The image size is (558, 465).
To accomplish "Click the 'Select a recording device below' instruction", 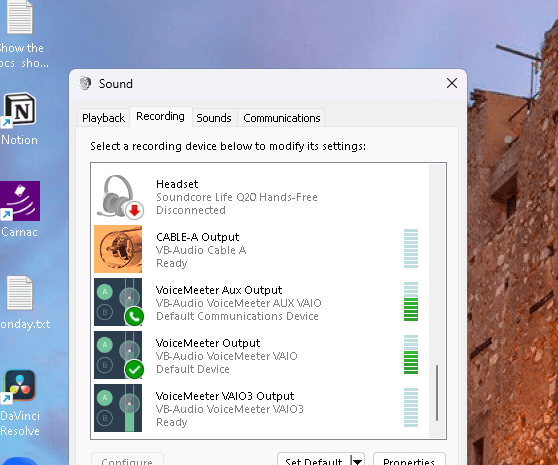I will point(228,146).
